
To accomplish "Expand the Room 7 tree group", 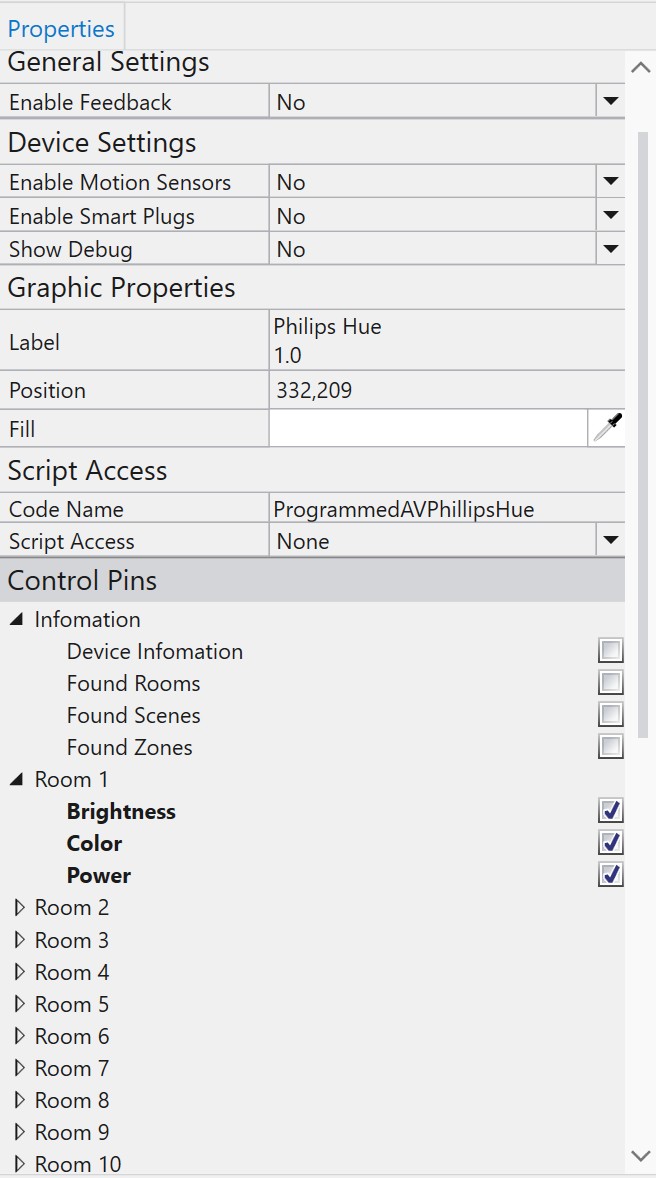I will click(x=20, y=1068).
